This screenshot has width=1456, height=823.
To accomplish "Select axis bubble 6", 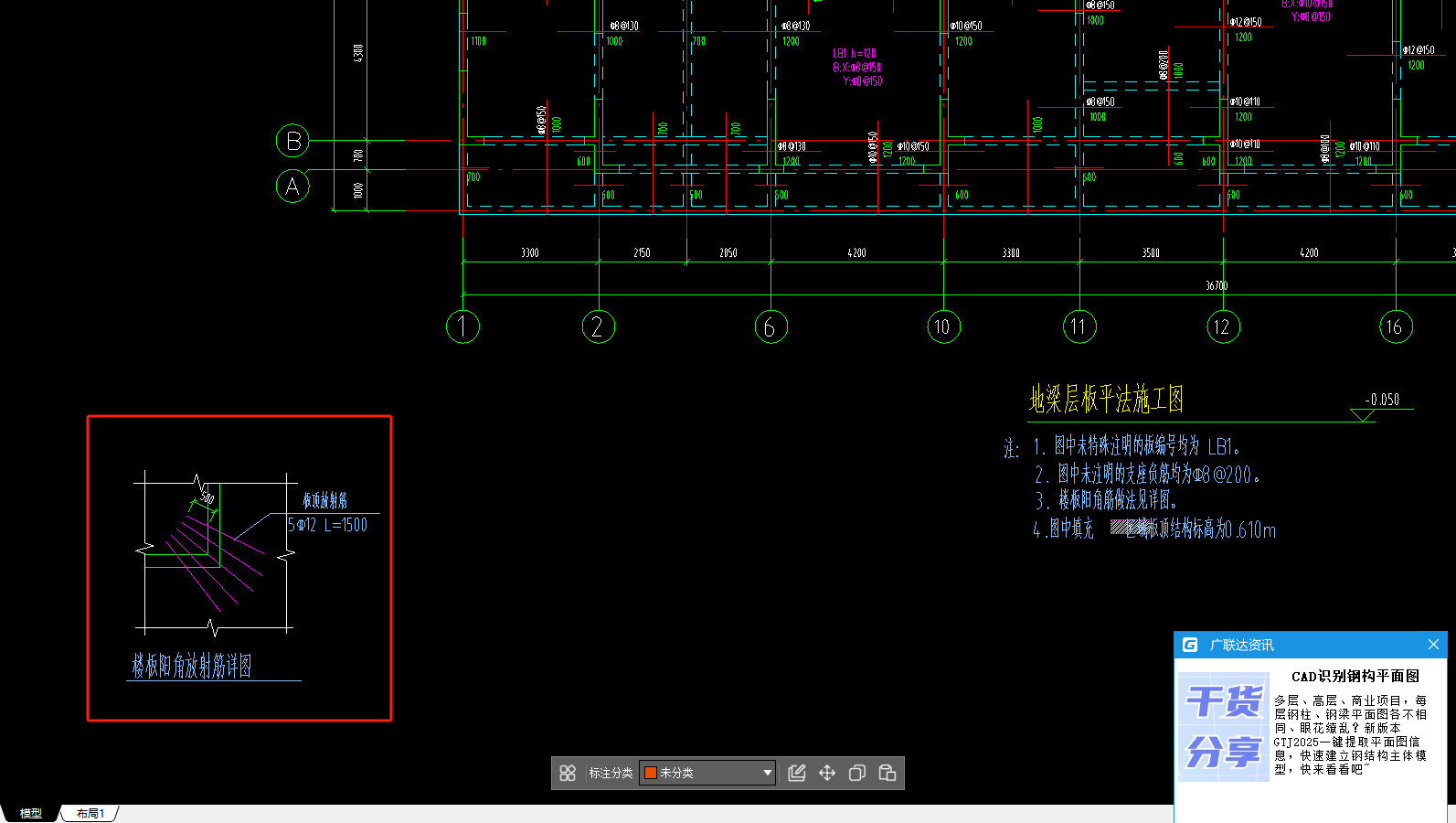I will click(x=771, y=326).
